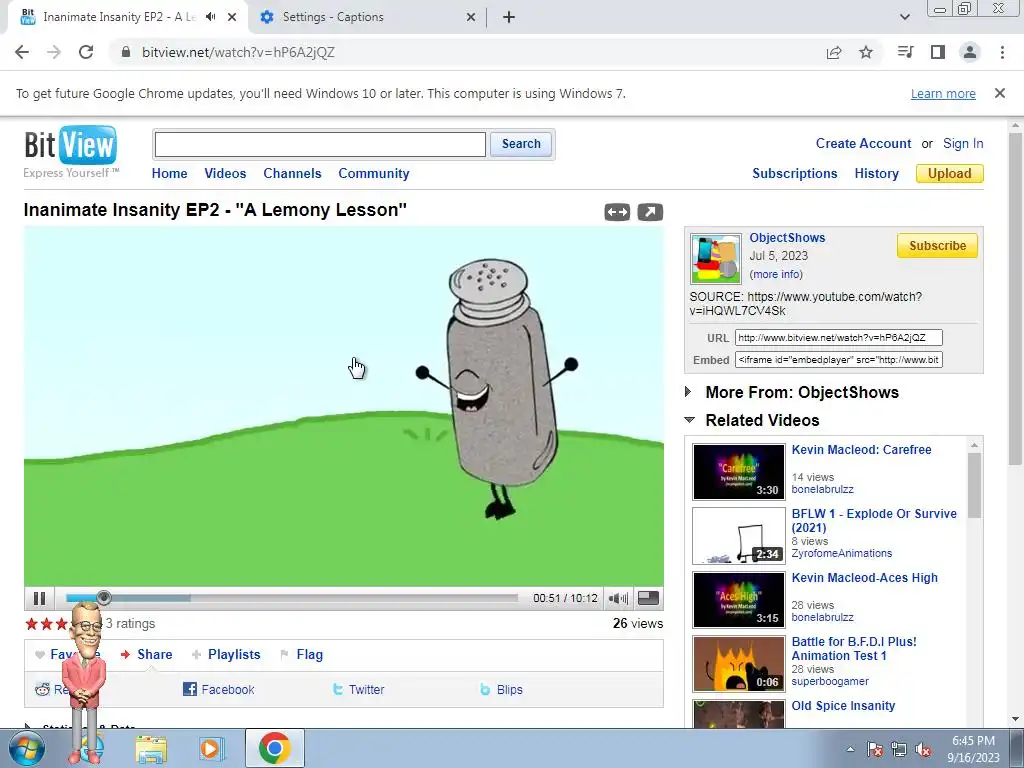Pause the video playback
The width and height of the screenshot is (1024, 768).
click(39, 598)
